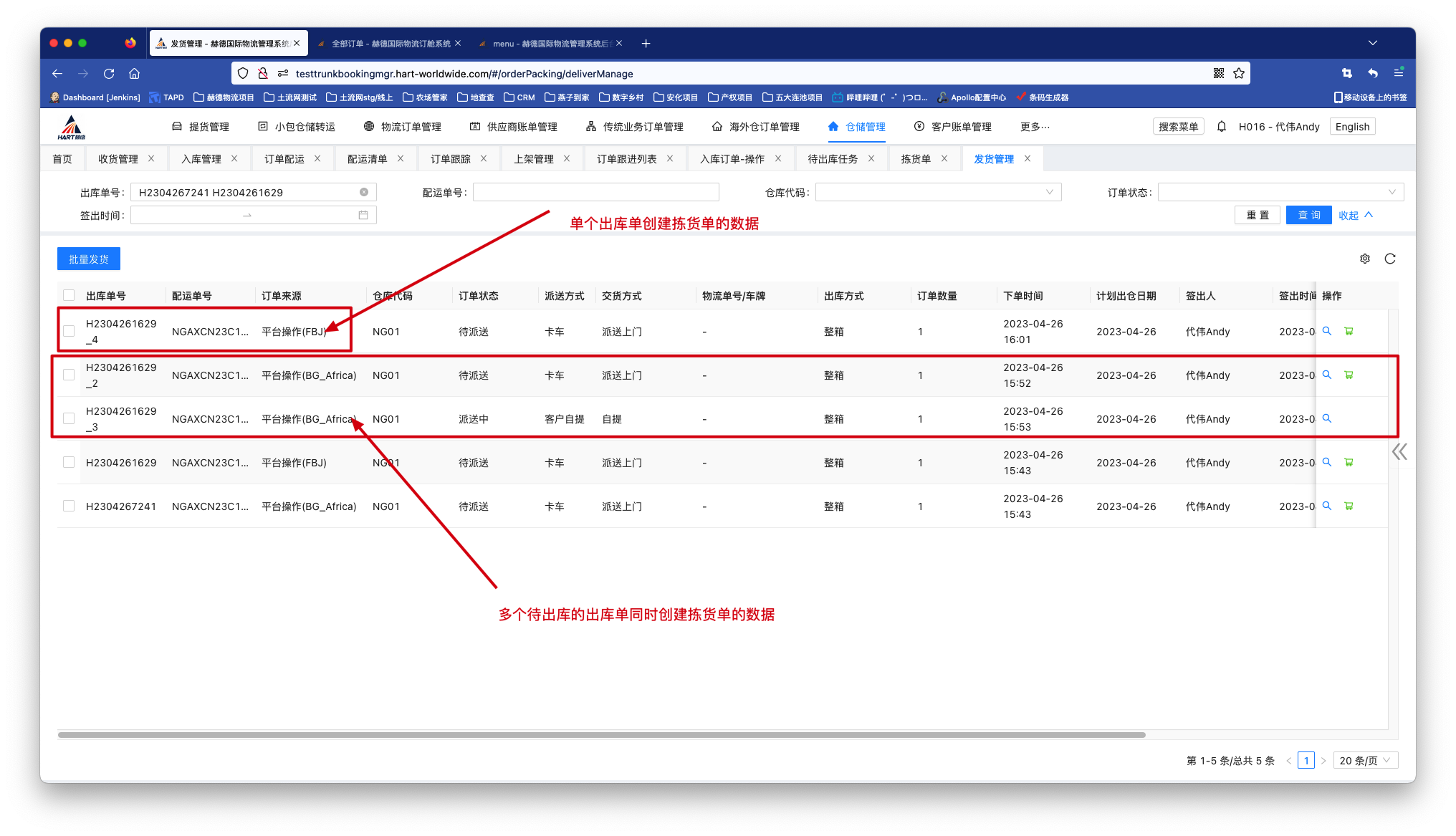Click the browser QR code icon
This screenshot has width=1456, height=836.
1218,73
